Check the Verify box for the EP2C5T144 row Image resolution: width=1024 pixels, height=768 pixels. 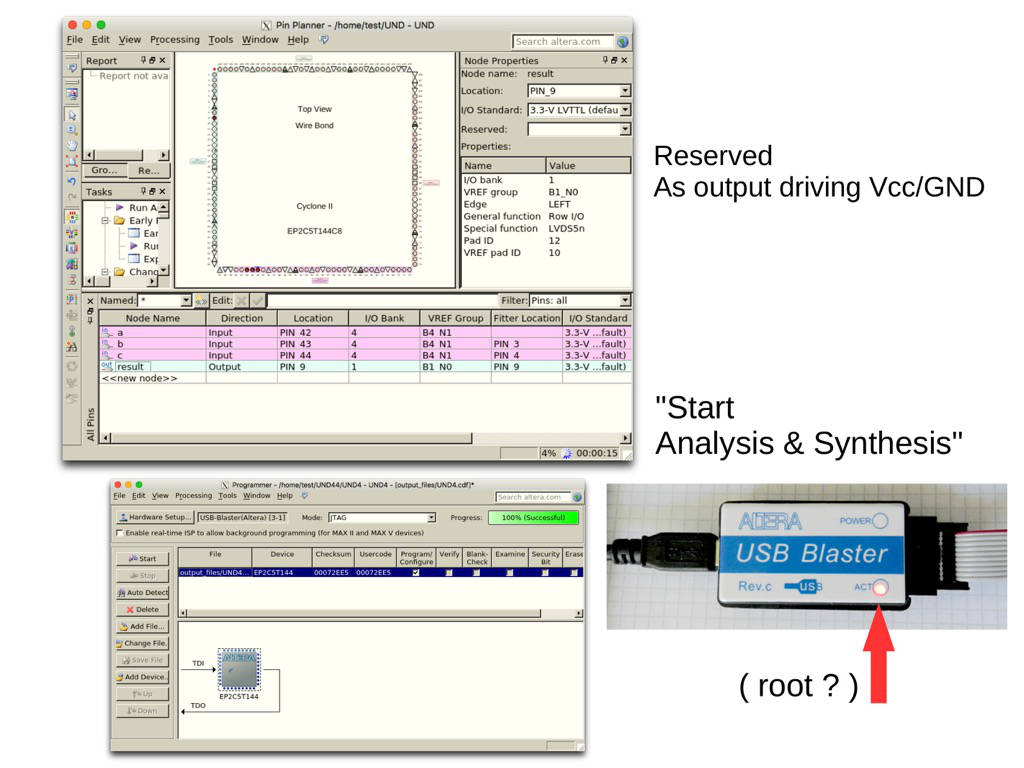click(449, 573)
